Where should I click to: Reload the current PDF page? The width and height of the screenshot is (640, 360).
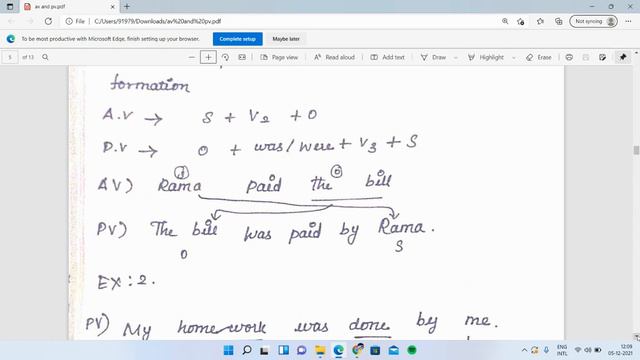point(48,21)
